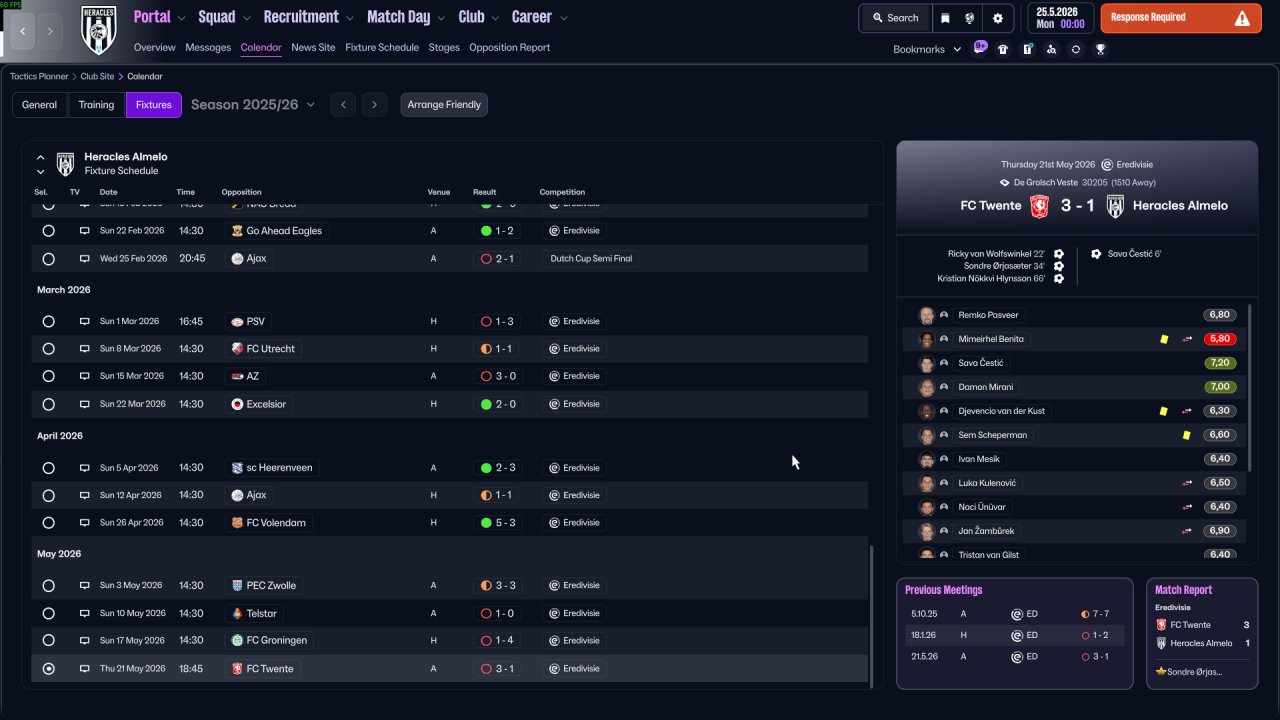Screen dimensions: 1280x720
Task: Open the Season 2025/26 dropdown
Action: coord(253,105)
